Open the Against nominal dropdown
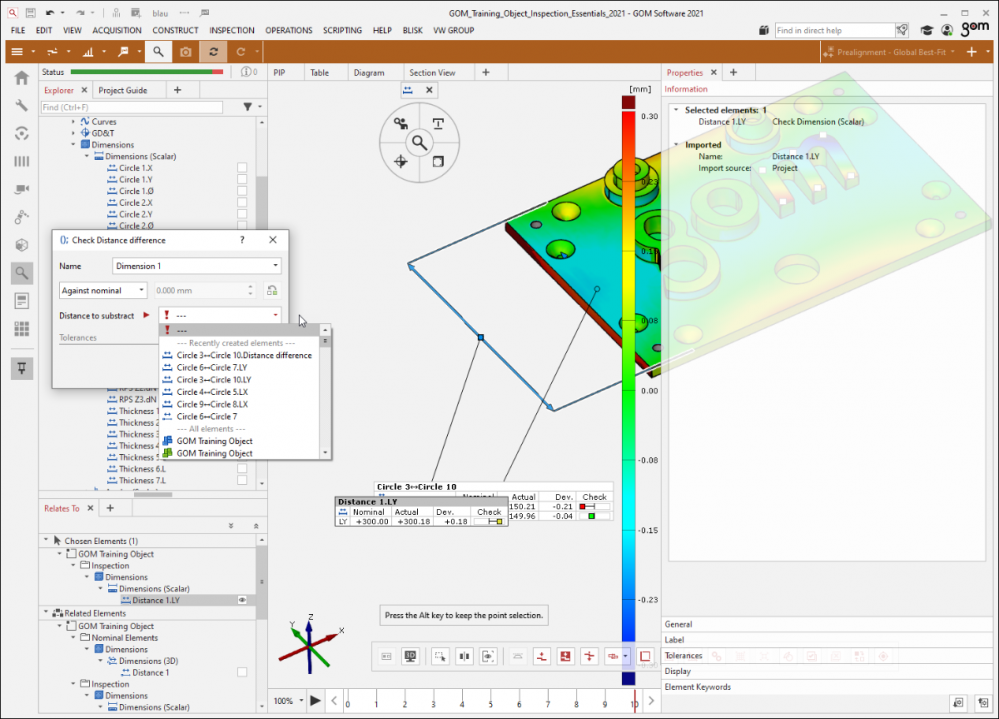 (x=103, y=290)
